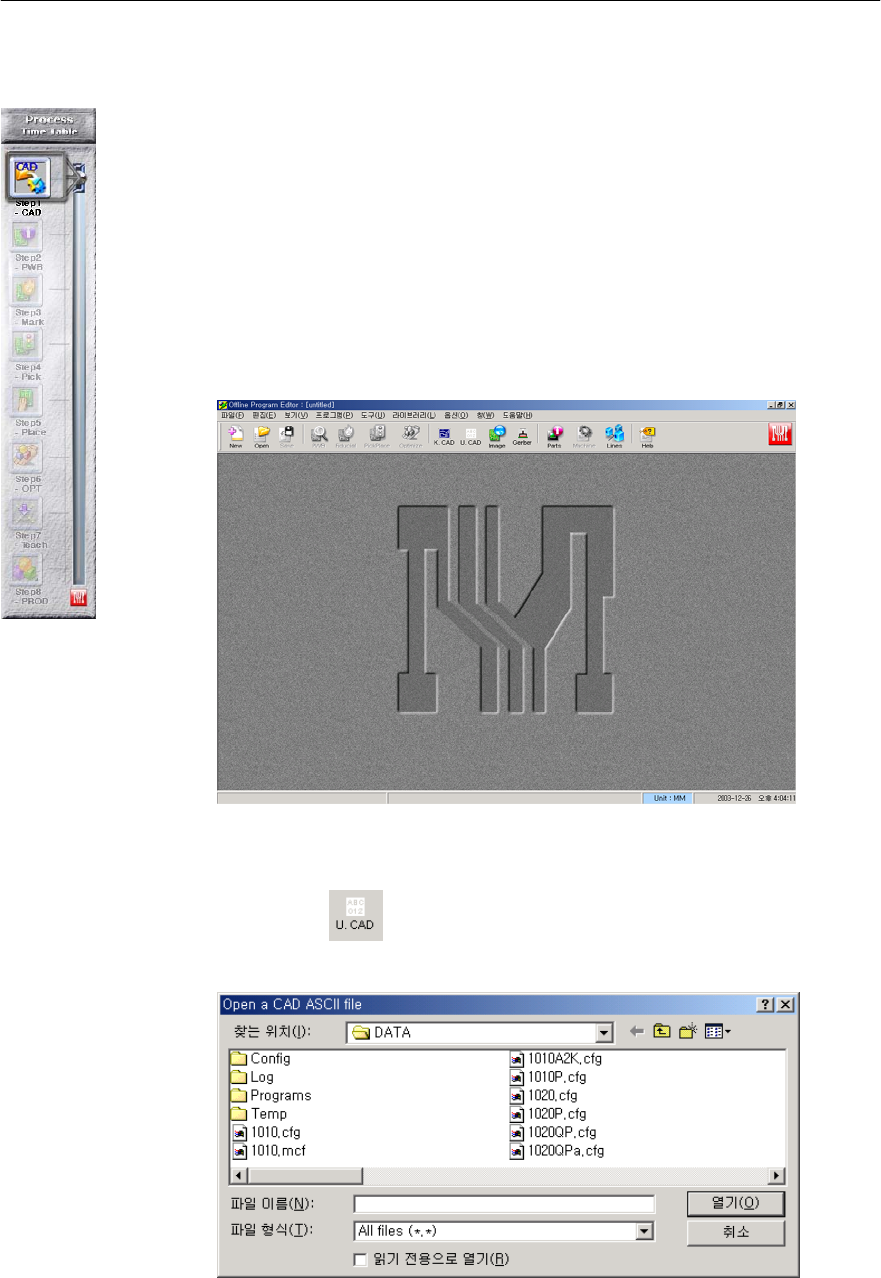This screenshot has height=1278, width=881.
Task: Open a program with the Open toolbar icon
Action: [x=262, y=437]
